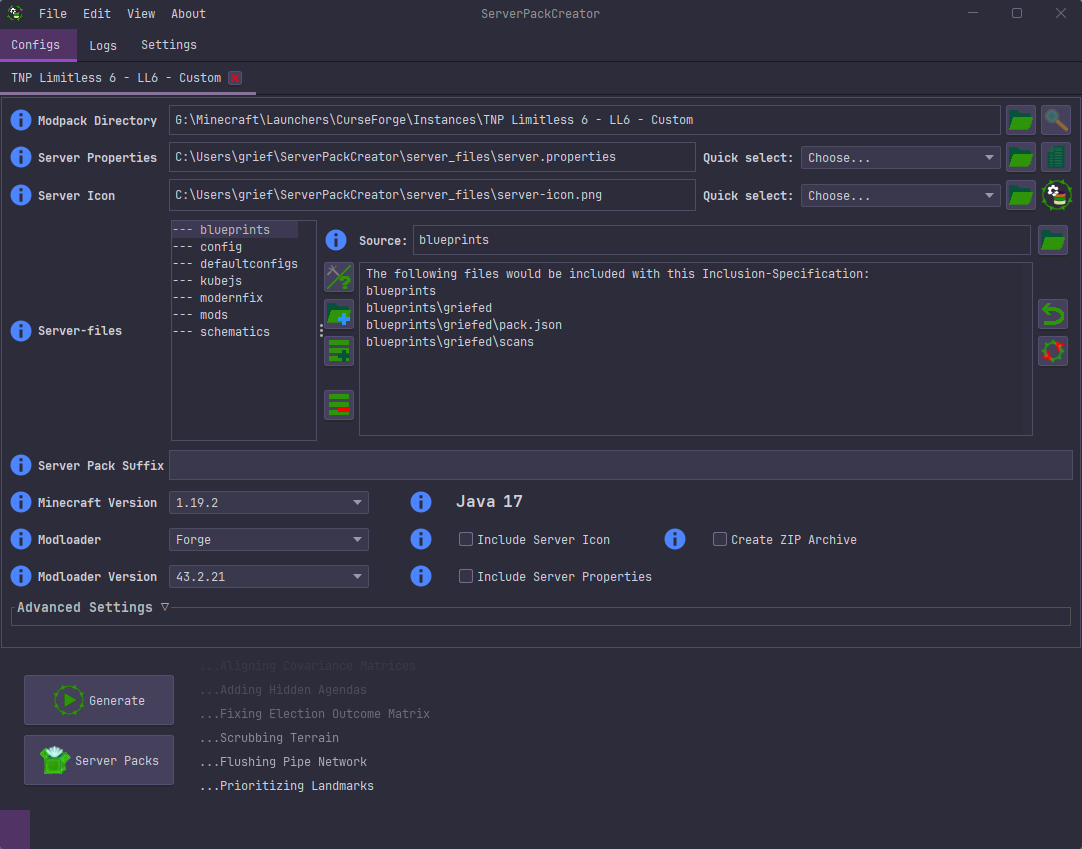
Task: Open the View menu
Action: (x=140, y=13)
